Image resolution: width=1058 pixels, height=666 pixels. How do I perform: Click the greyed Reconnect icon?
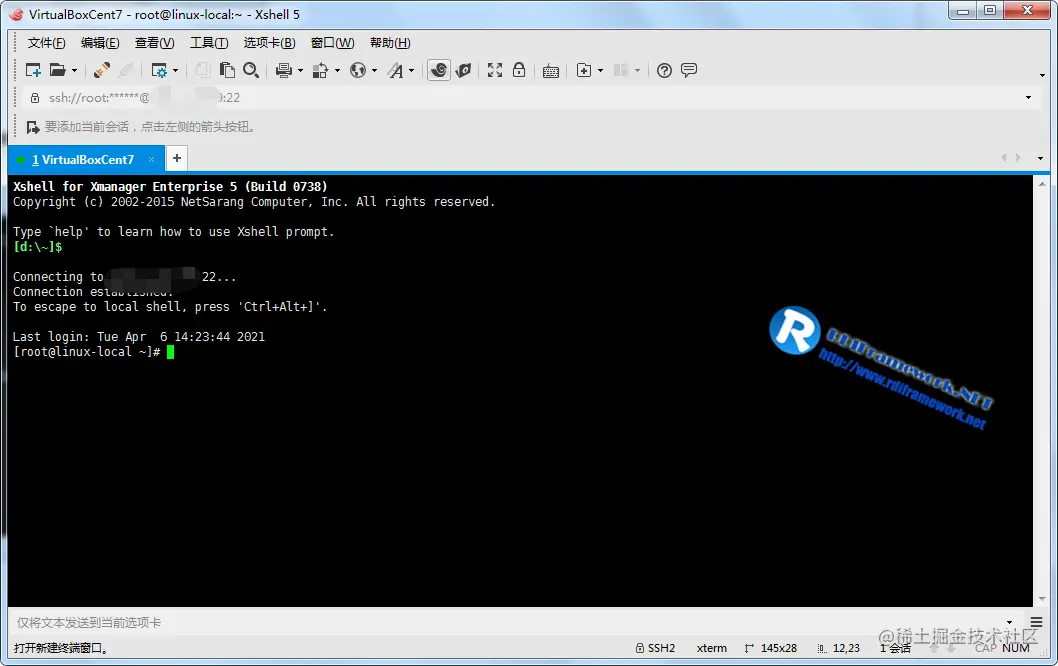point(126,70)
